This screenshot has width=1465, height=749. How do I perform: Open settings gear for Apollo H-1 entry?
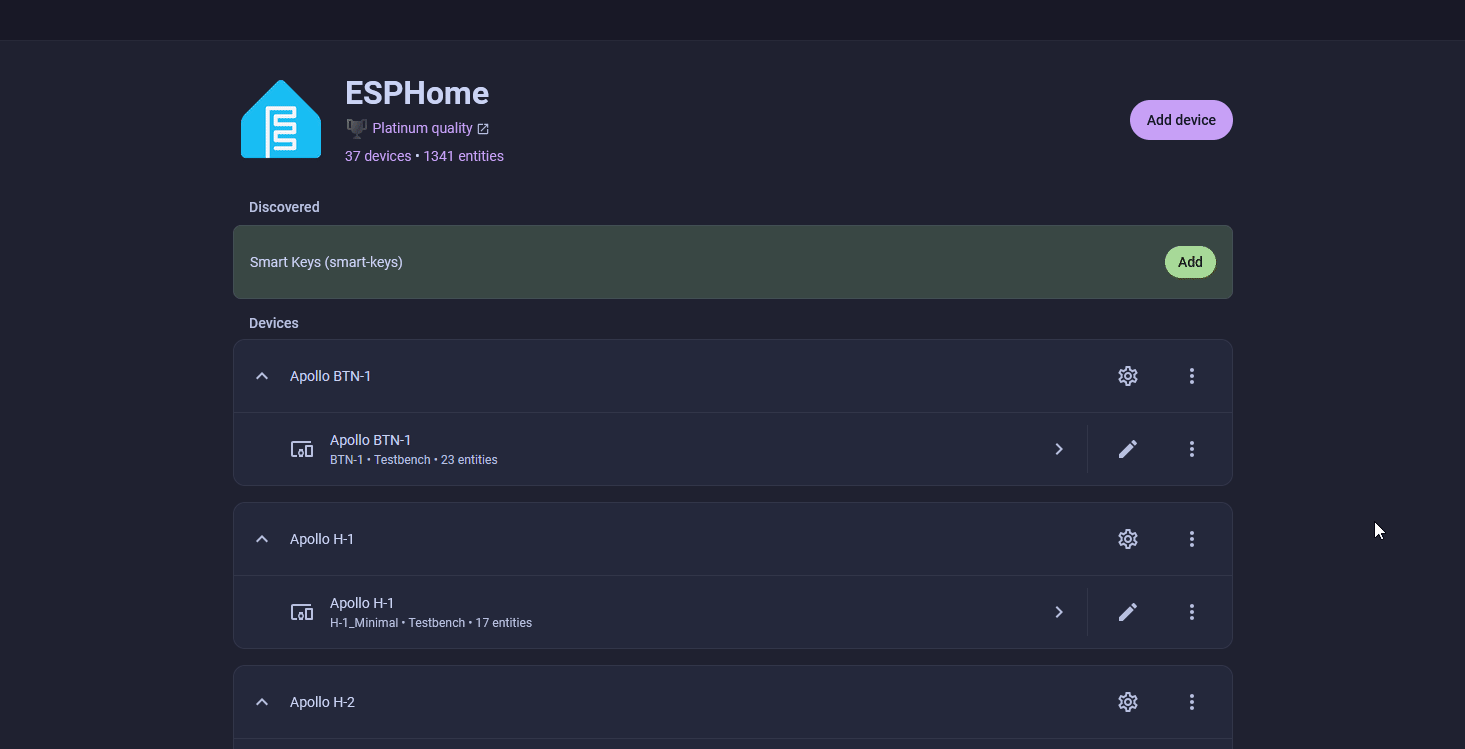pyautogui.click(x=1128, y=539)
